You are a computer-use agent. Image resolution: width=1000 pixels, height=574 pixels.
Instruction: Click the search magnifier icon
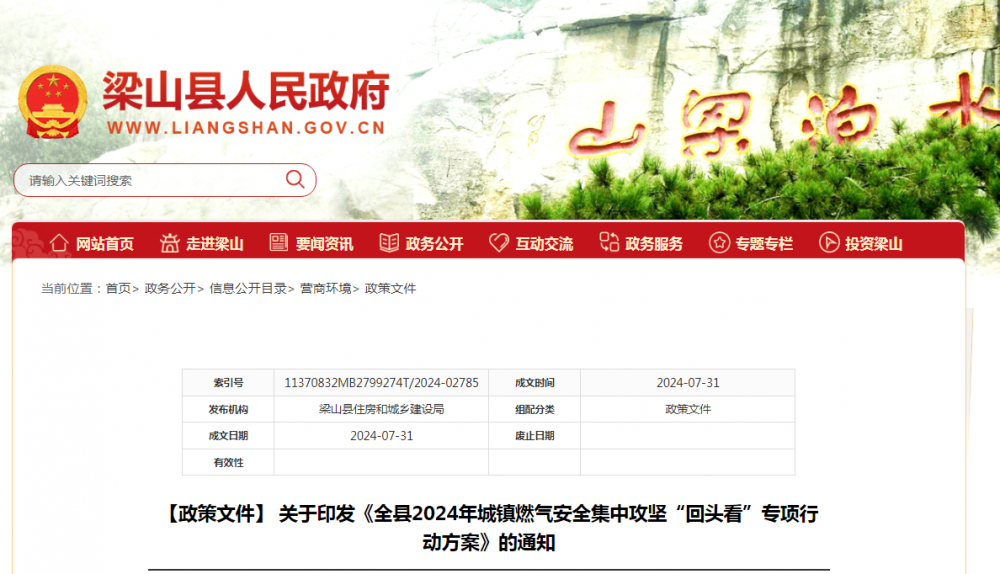click(x=295, y=179)
